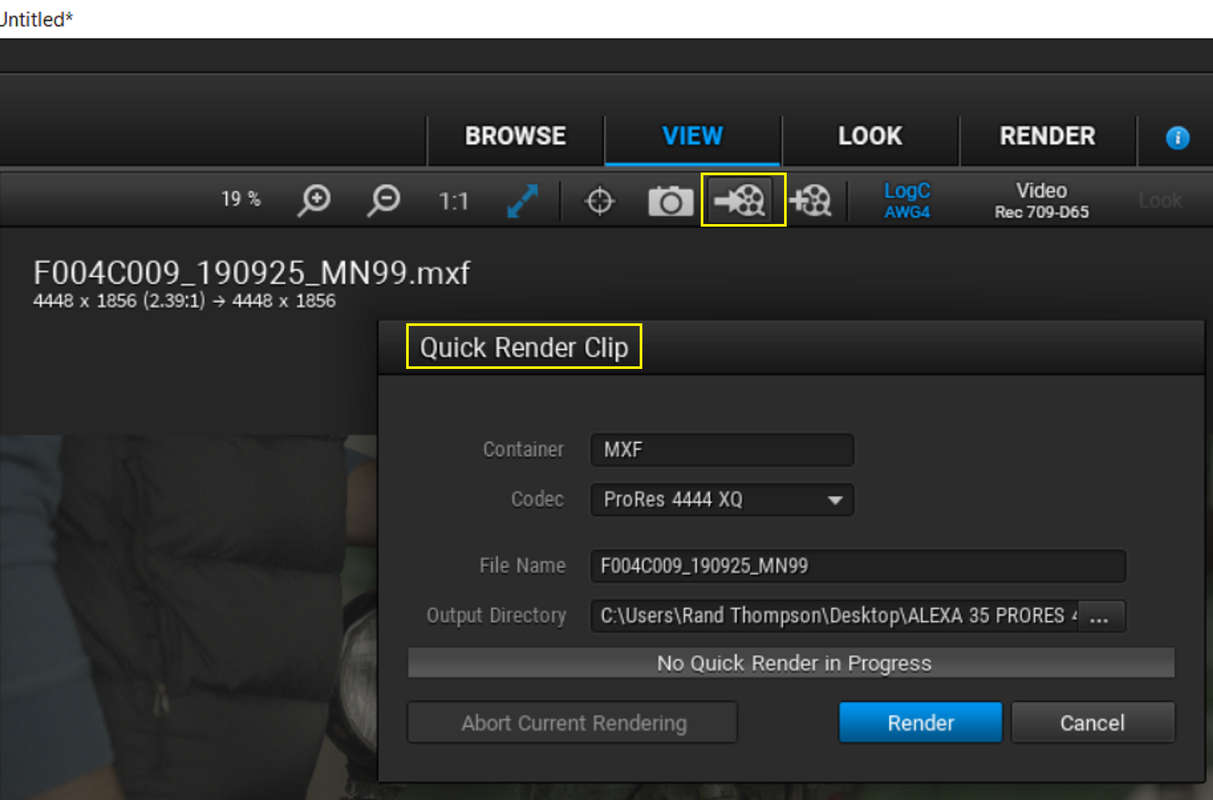Click Abort Current Rendering button
The image size is (1213, 800).
pyautogui.click(x=573, y=722)
